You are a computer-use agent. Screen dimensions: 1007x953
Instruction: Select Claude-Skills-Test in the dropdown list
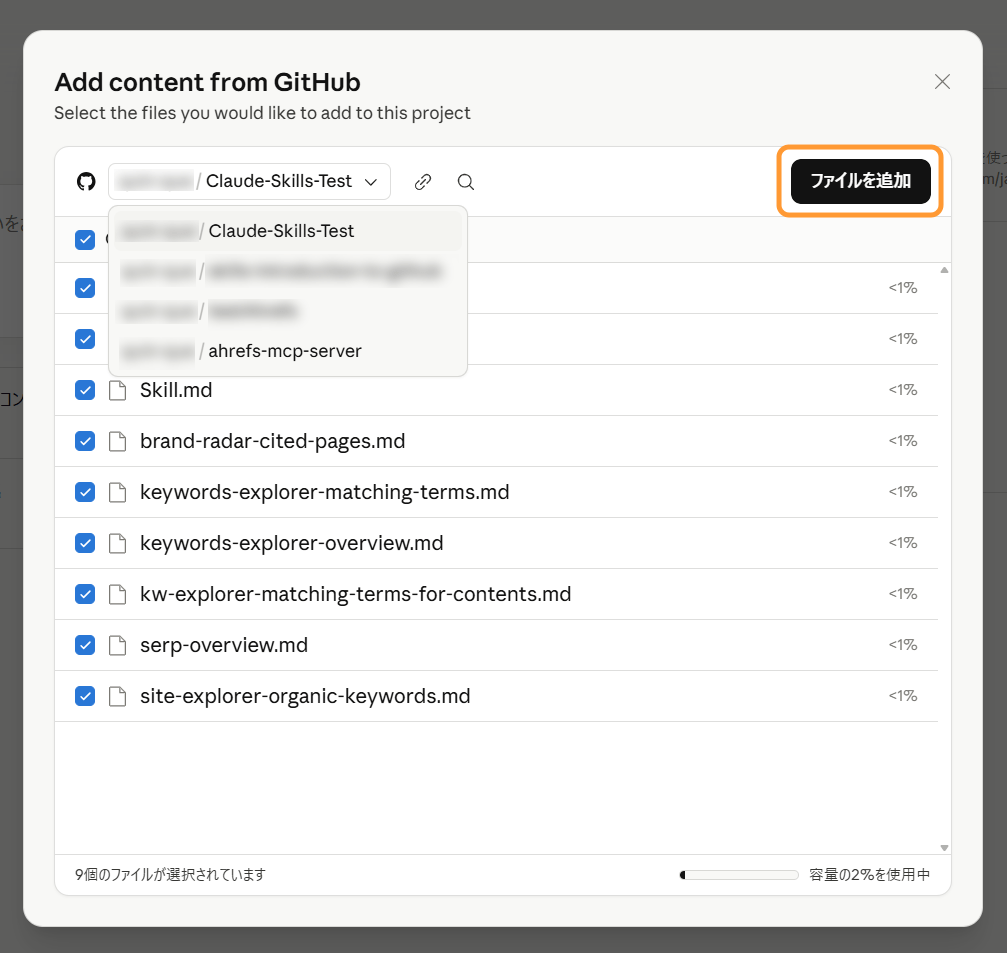click(x=282, y=231)
